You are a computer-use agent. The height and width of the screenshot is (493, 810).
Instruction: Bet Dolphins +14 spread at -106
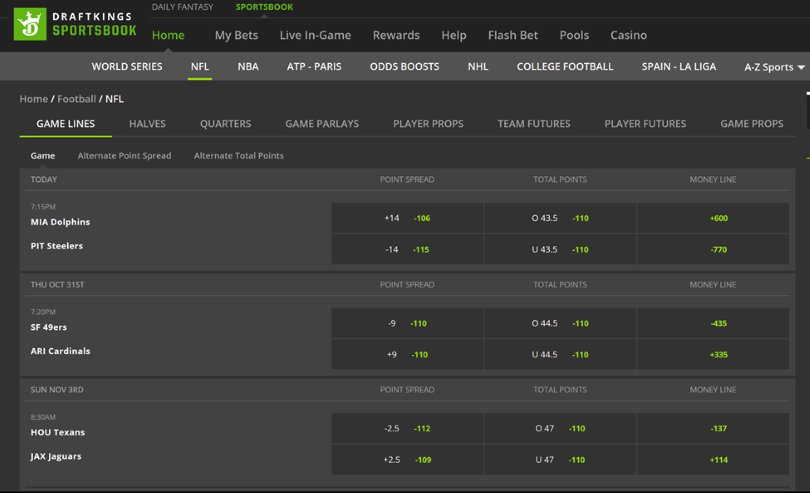click(x=407, y=218)
